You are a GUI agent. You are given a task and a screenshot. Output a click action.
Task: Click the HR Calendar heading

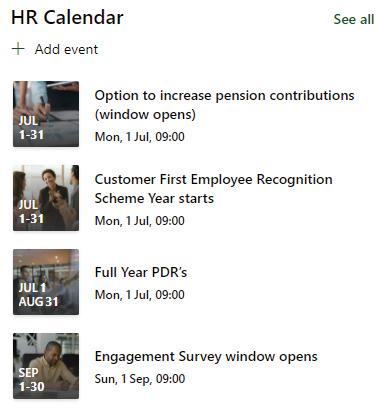[67, 17]
